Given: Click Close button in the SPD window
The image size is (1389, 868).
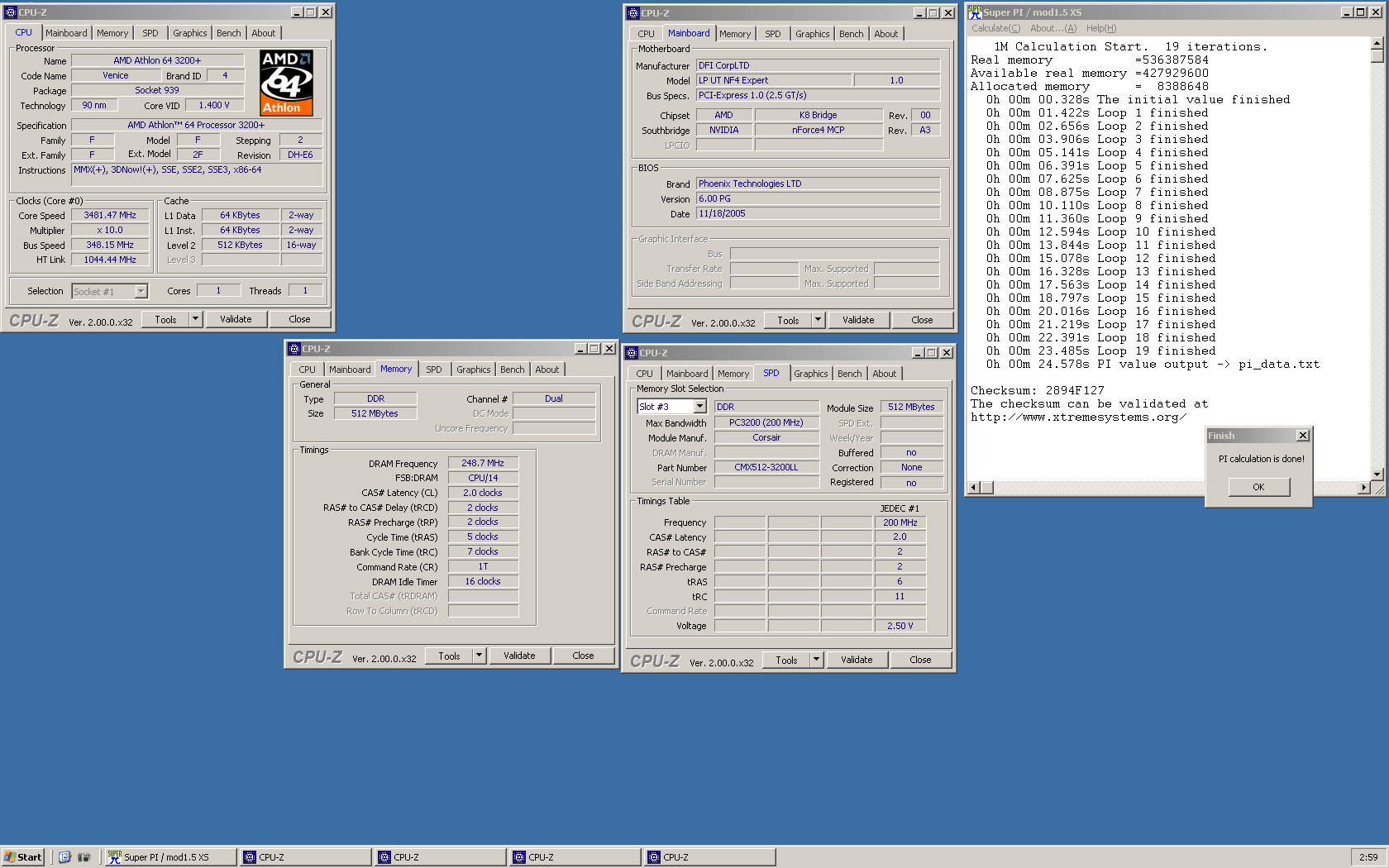Looking at the screenshot, I should [x=920, y=660].
